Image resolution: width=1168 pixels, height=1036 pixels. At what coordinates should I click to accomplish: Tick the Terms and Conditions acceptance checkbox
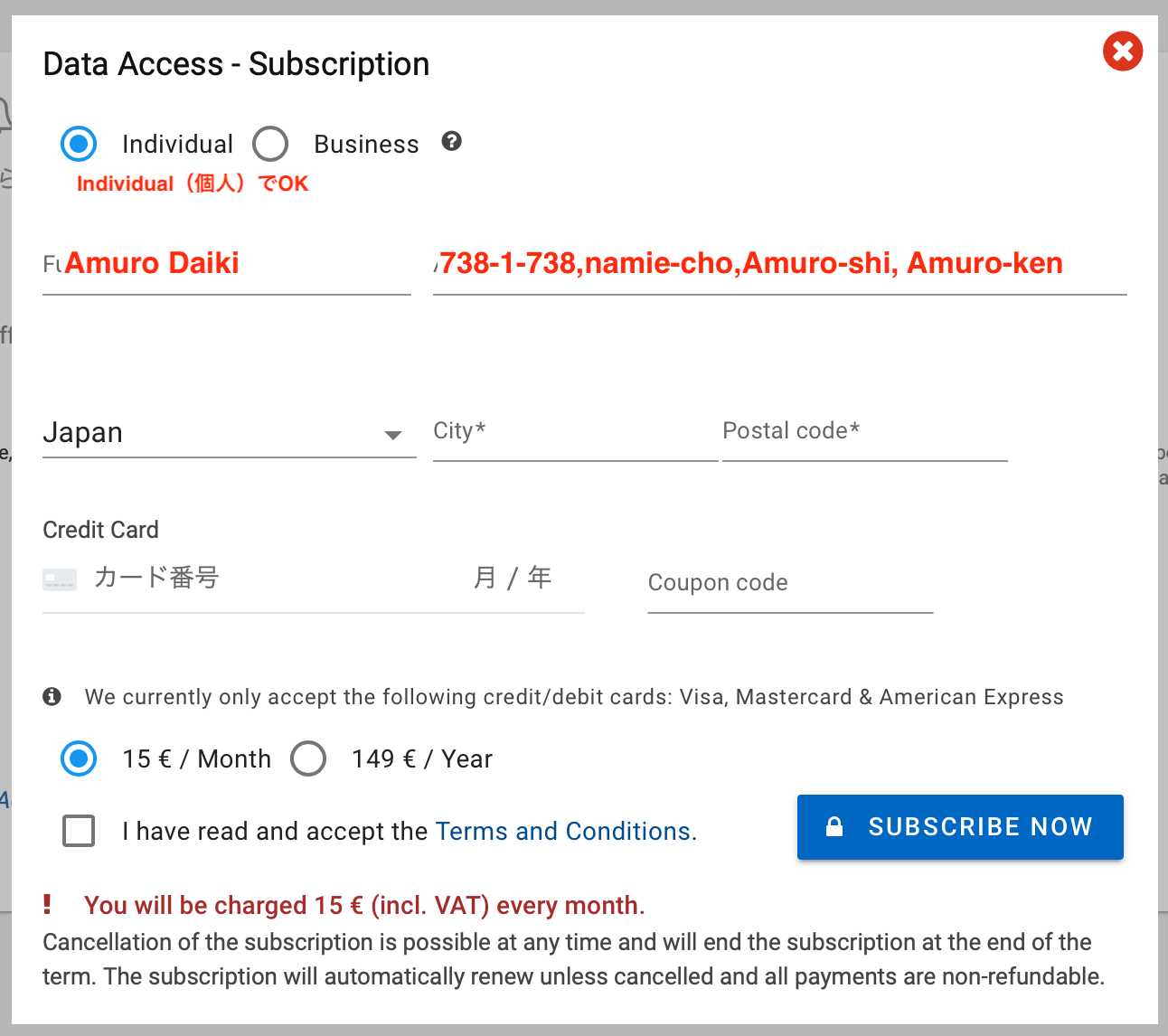[79, 831]
